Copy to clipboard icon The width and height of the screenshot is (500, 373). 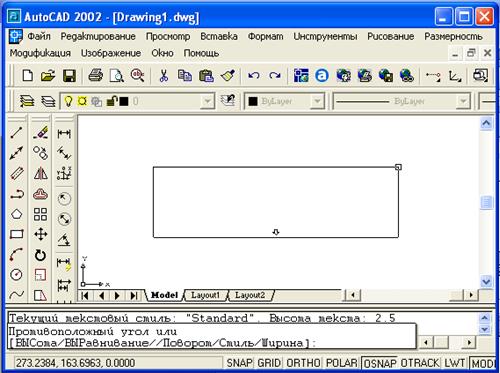[185, 76]
